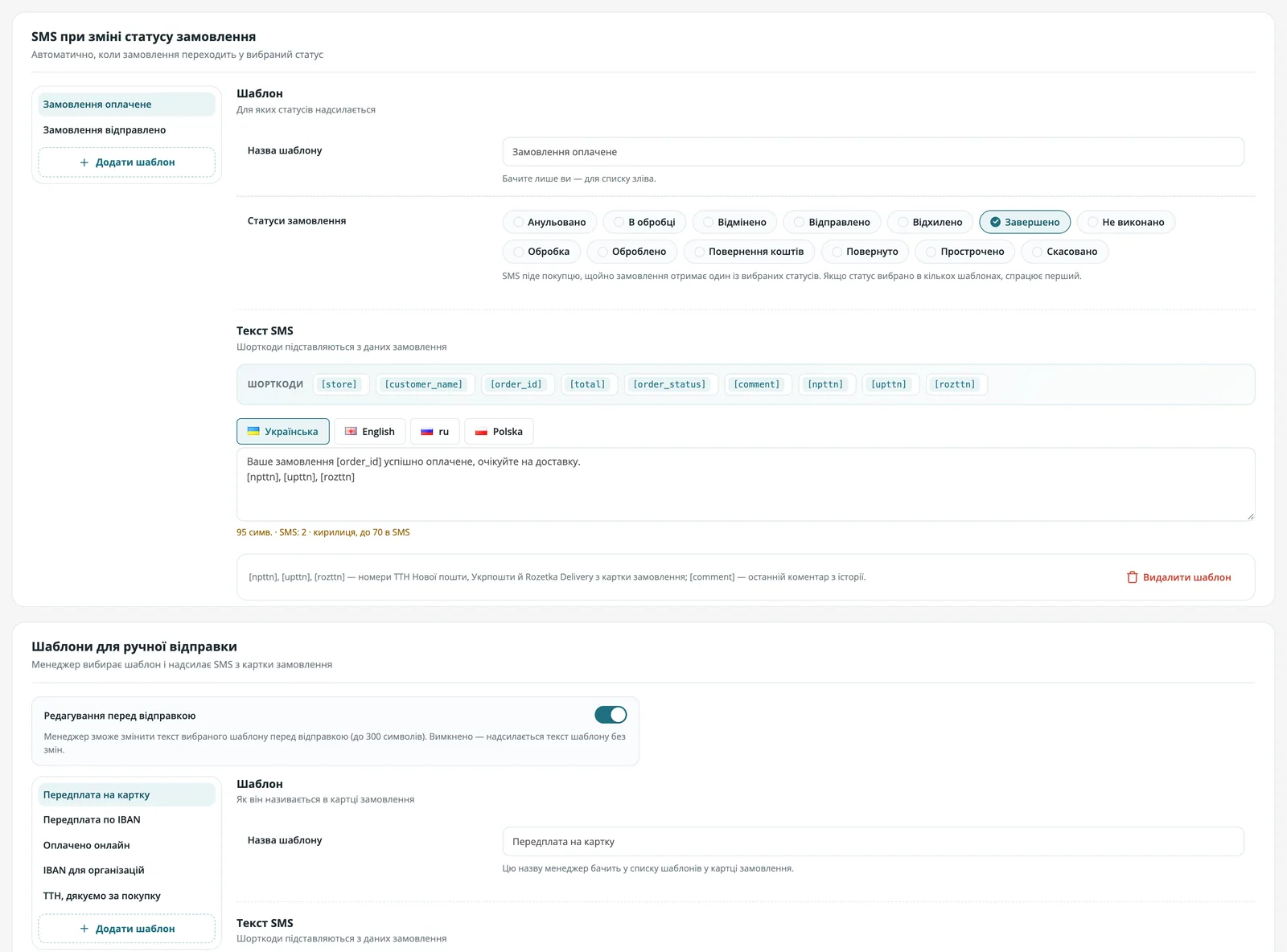
Task: Click the flag icon on the English tab
Action: [351, 431]
